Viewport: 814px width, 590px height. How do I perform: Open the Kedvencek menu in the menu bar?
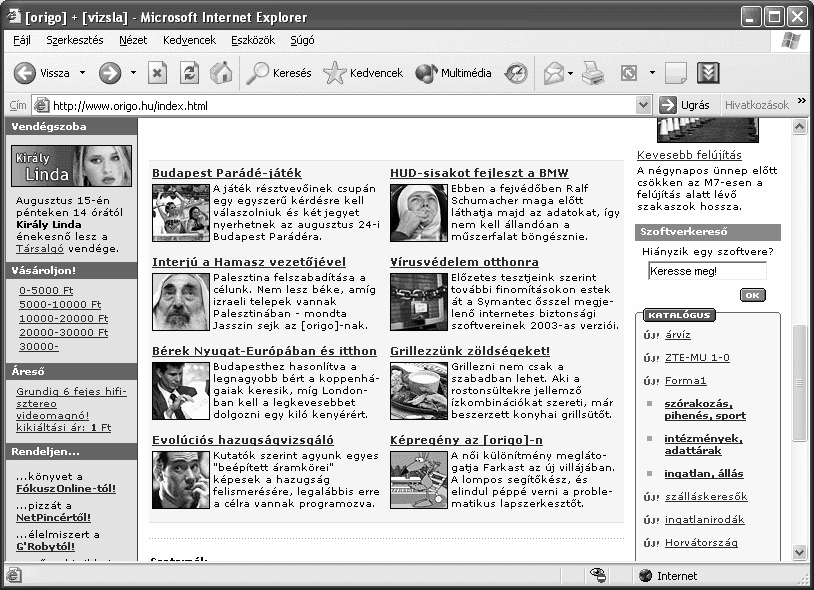(x=189, y=40)
